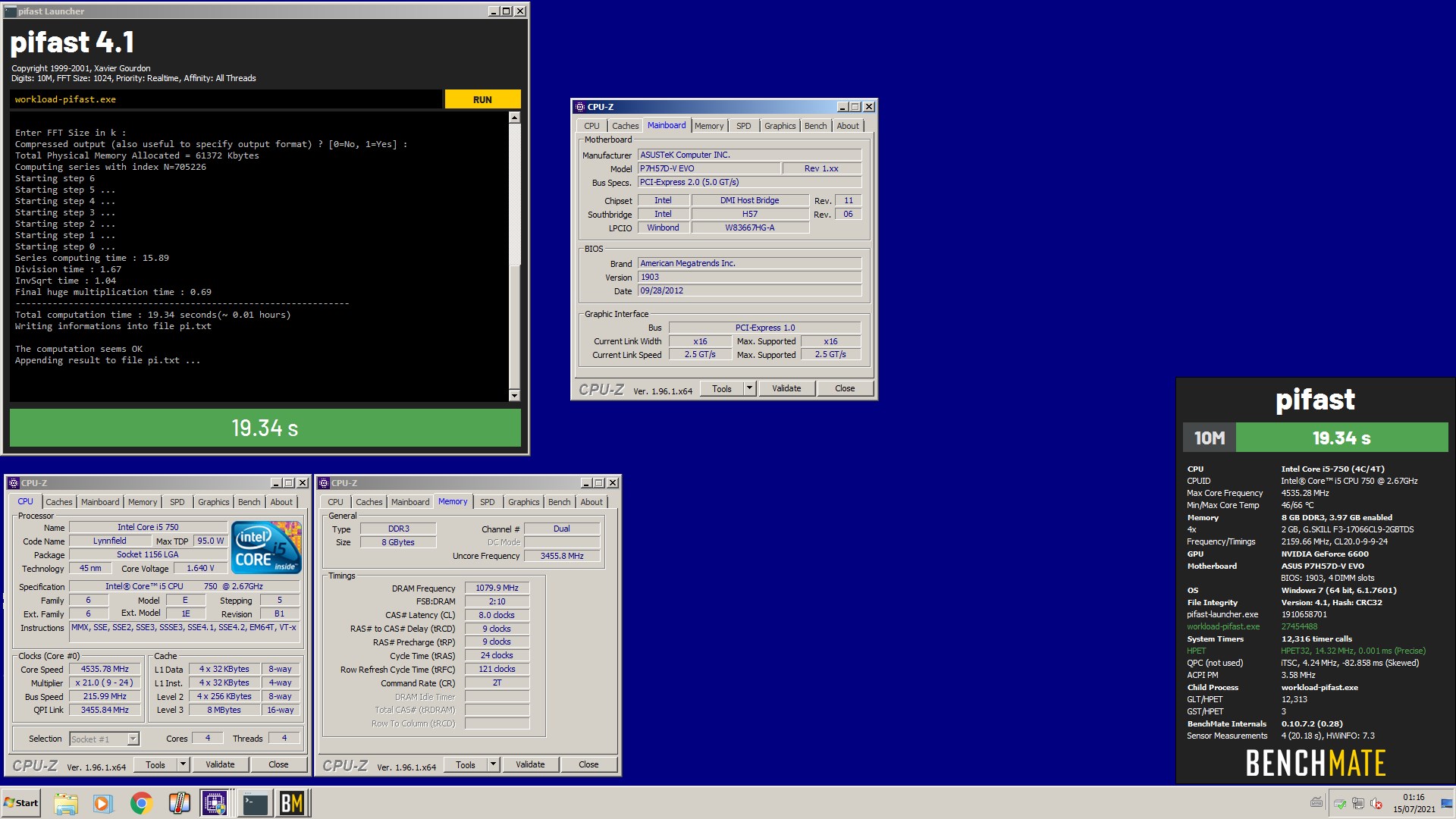Viewport: 1456px width, 819px height.
Task: Click the HPET timer line in BenchMate panel
Action: pos(1306,651)
